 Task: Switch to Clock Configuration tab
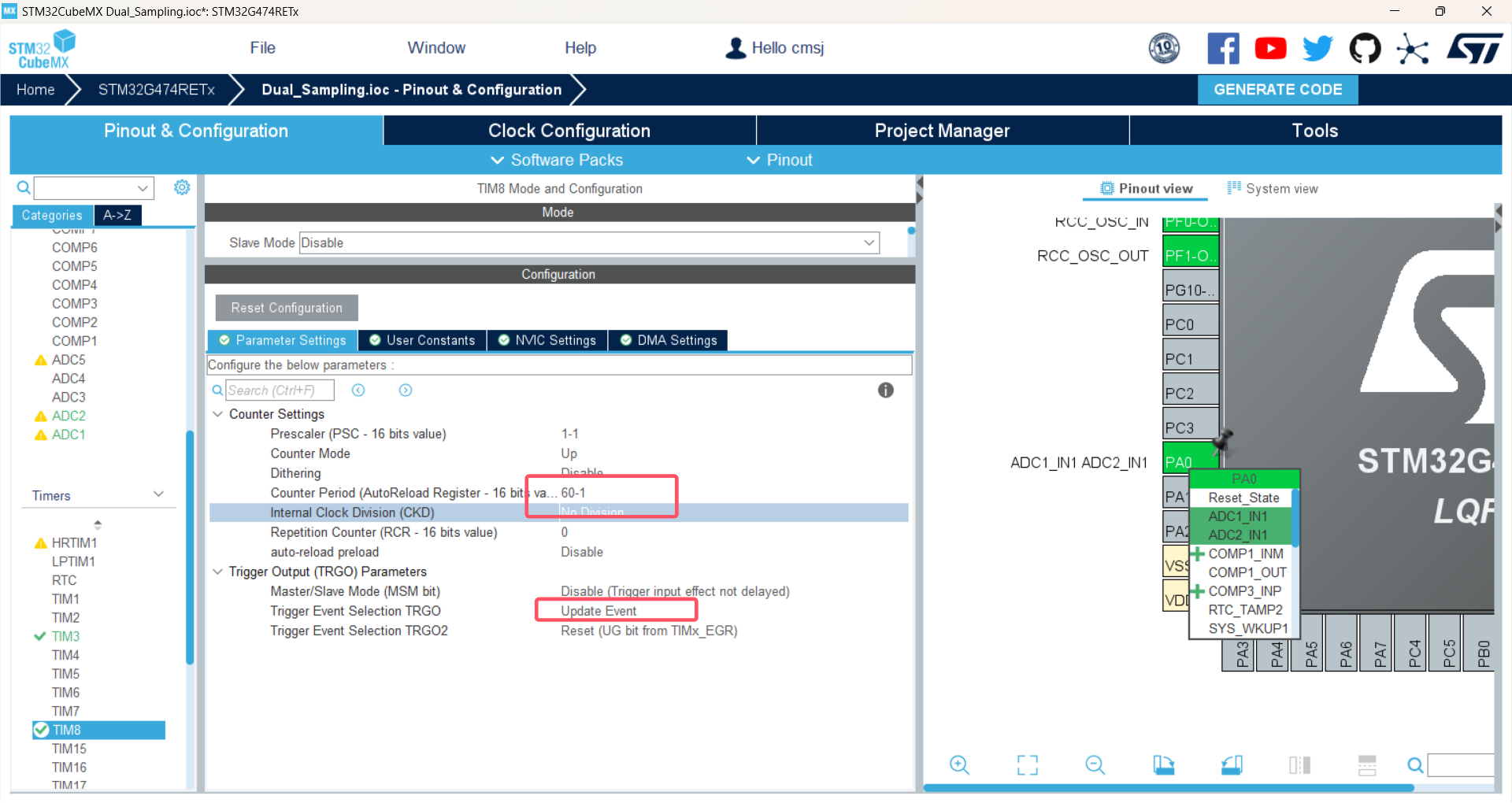tap(569, 131)
